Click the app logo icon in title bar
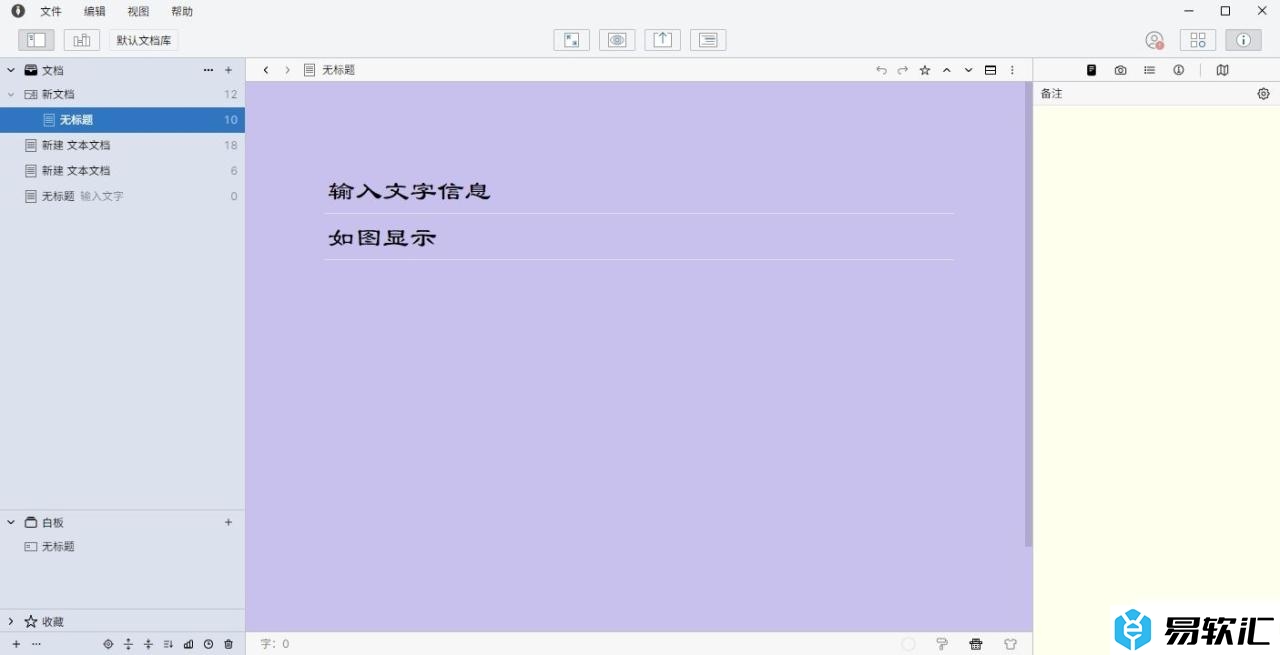Image resolution: width=1280 pixels, height=655 pixels. coord(18,11)
